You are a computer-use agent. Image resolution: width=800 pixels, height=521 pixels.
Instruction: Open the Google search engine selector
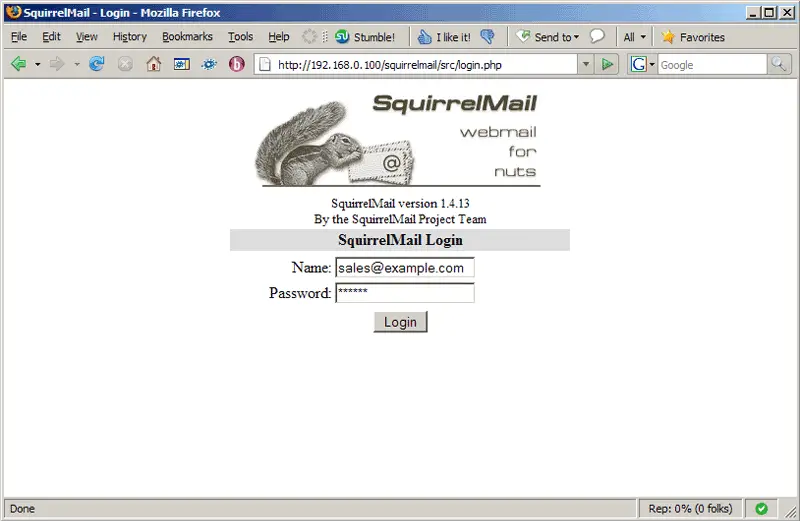click(x=642, y=64)
